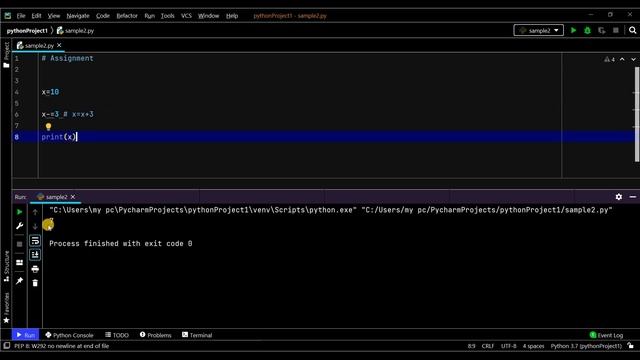
Task: Open the Terminal tool window
Action: click(197, 335)
